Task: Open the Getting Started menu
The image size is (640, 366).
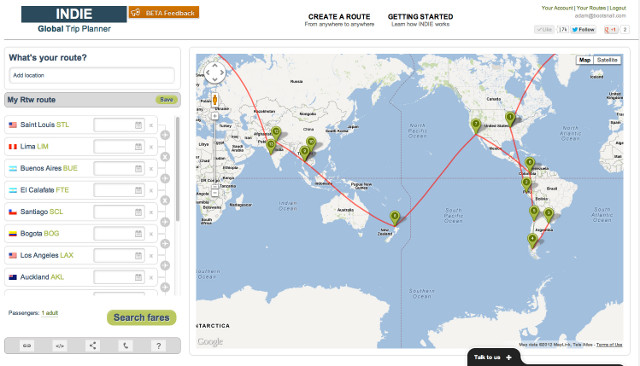Action: point(420,20)
